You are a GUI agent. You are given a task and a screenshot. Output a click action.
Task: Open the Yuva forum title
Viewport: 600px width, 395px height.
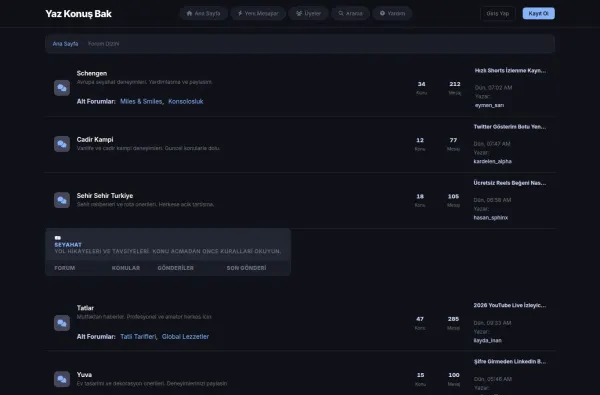click(x=84, y=375)
